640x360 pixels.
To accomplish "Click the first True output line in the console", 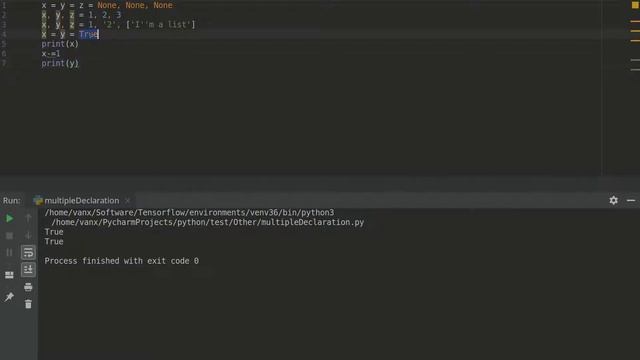I will point(54,232).
